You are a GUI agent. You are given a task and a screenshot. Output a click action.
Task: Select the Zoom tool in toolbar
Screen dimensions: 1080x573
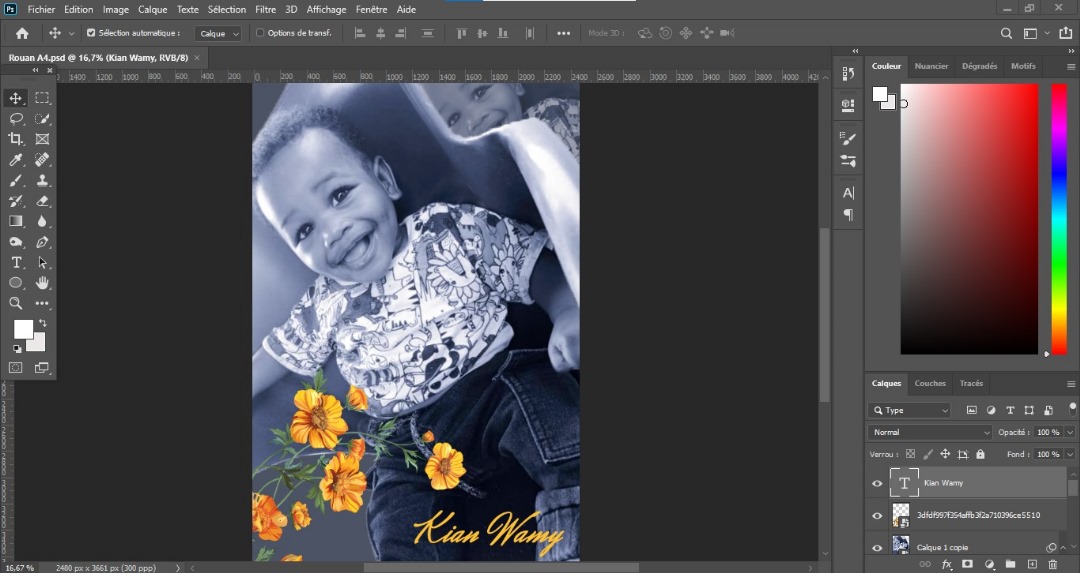pyautogui.click(x=16, y=303)
